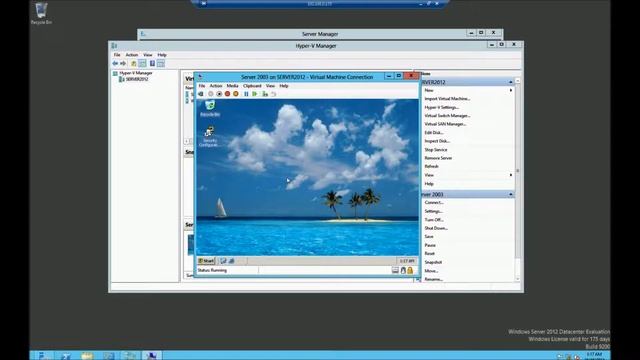The width and height of the screenshot is (640, 360).
Task: Click Show/Hide console tree icon in Hyper-V Manager
Action: [x=142, y=63]
